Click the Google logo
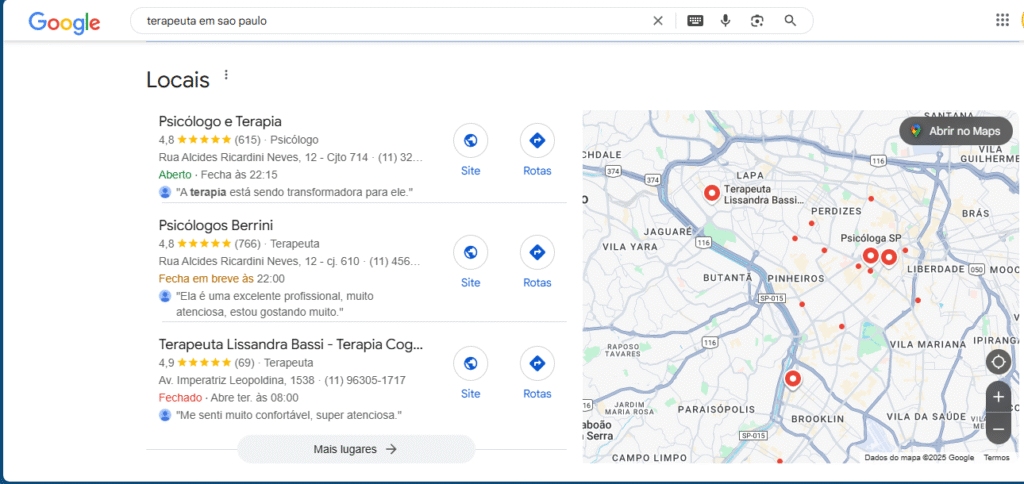Viewport: 1024px width, 484px height. [x=64, y=22]
